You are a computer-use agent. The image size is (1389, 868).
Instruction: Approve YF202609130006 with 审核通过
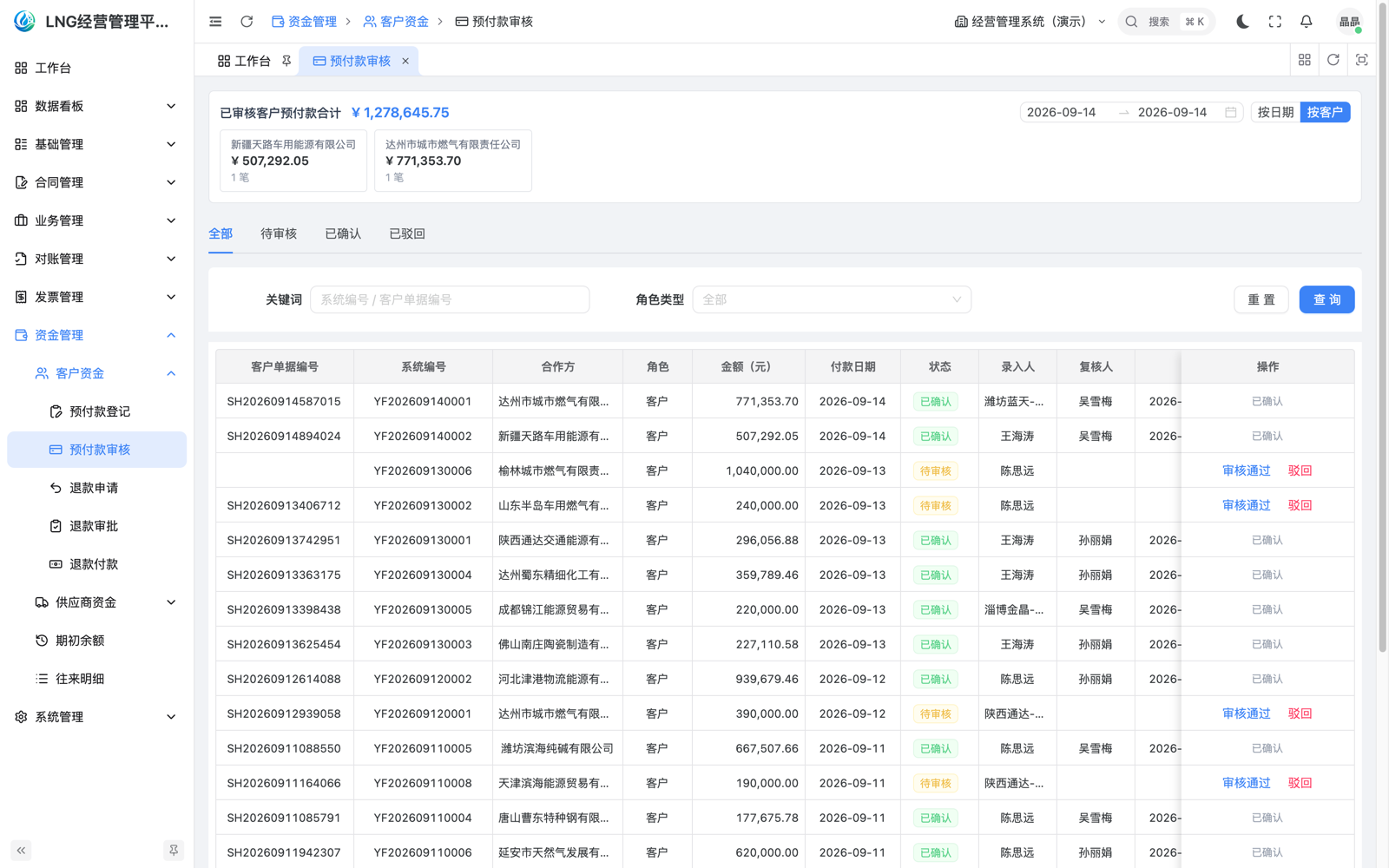(1246, 470)
